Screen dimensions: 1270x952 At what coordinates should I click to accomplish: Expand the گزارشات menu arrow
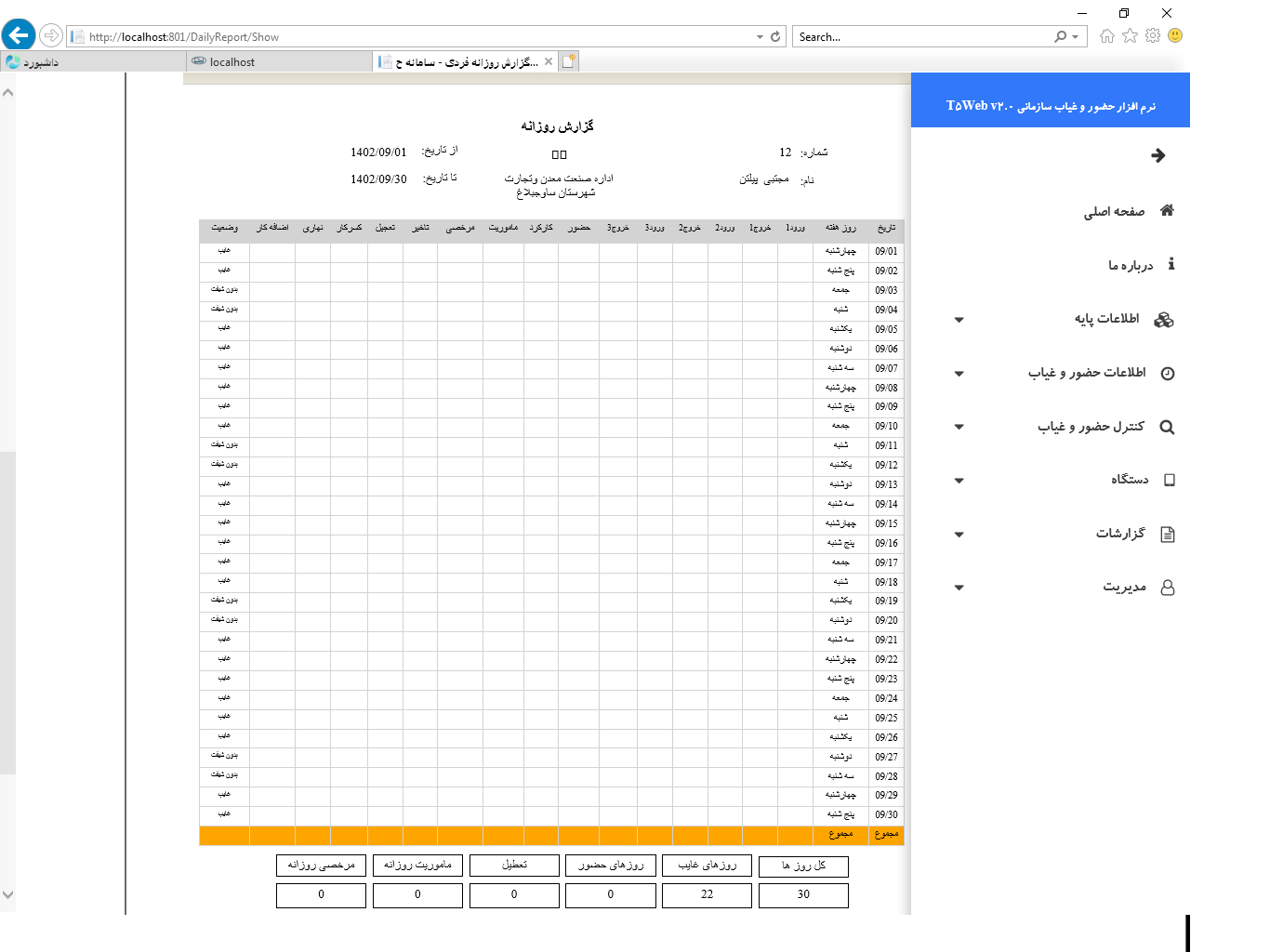pyautogui.click(x=959, y=535)
